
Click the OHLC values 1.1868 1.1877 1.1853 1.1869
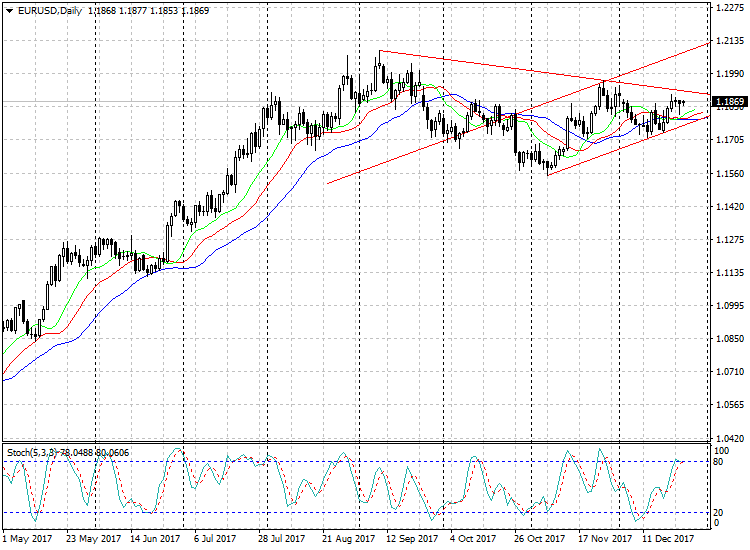tap(149, 11)
